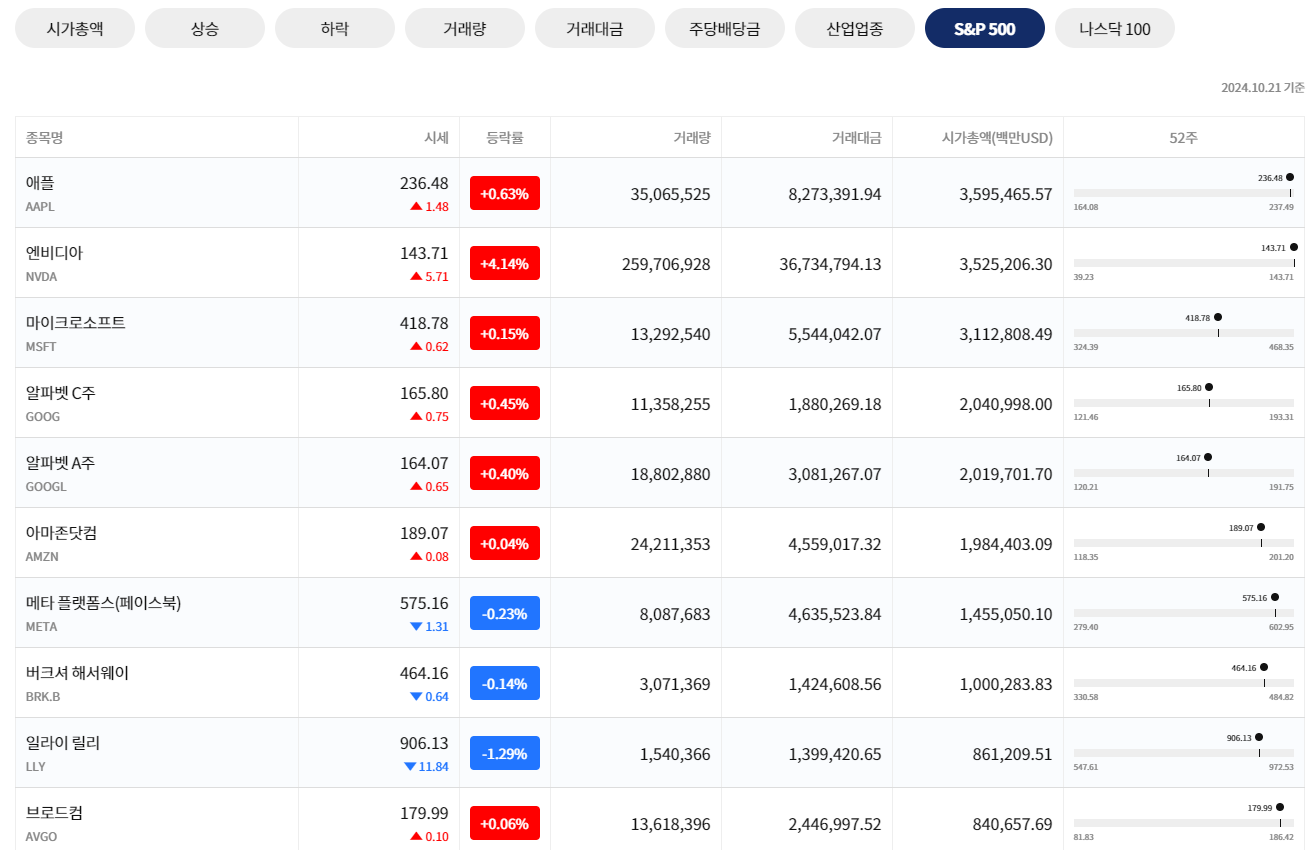Click Nvidia's trading value 36,734,794.13
Screen dimensions: 1309x850
(x=830, y=264)
